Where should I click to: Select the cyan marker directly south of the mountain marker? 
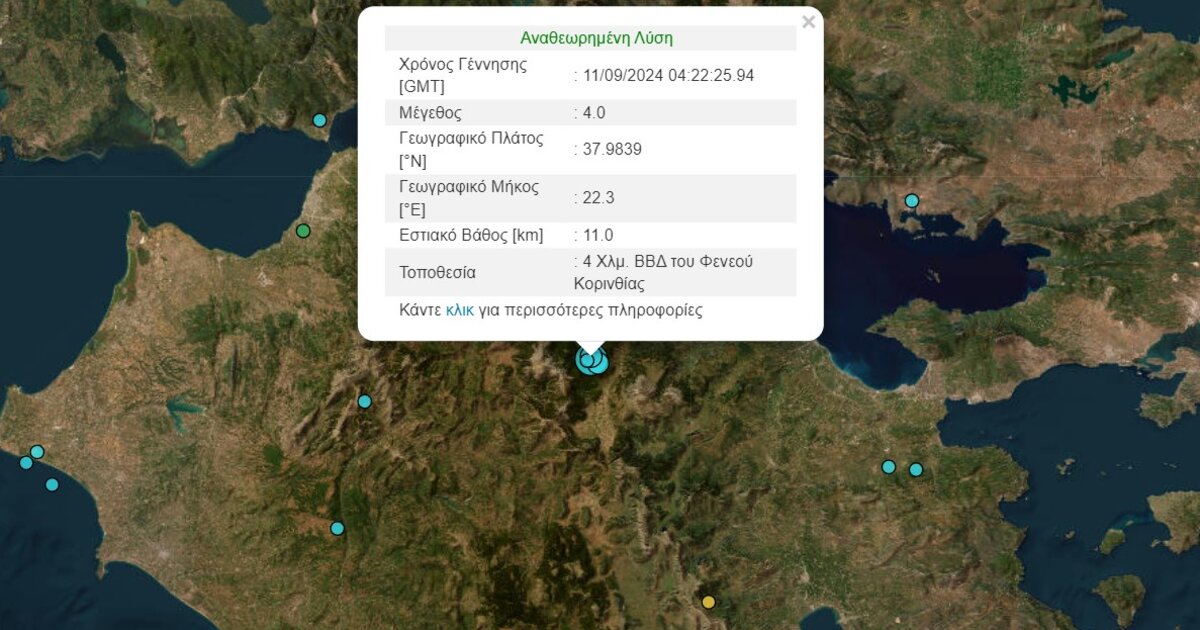338,528
